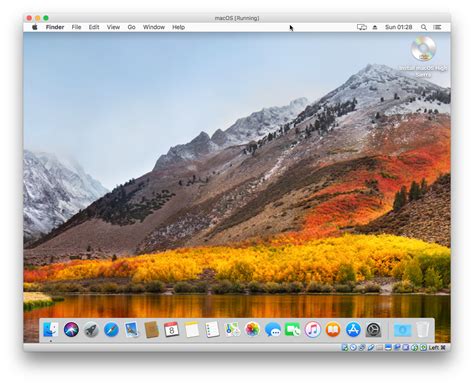Open the Notes app
The image size is (474, 385).
pos(192,330)
